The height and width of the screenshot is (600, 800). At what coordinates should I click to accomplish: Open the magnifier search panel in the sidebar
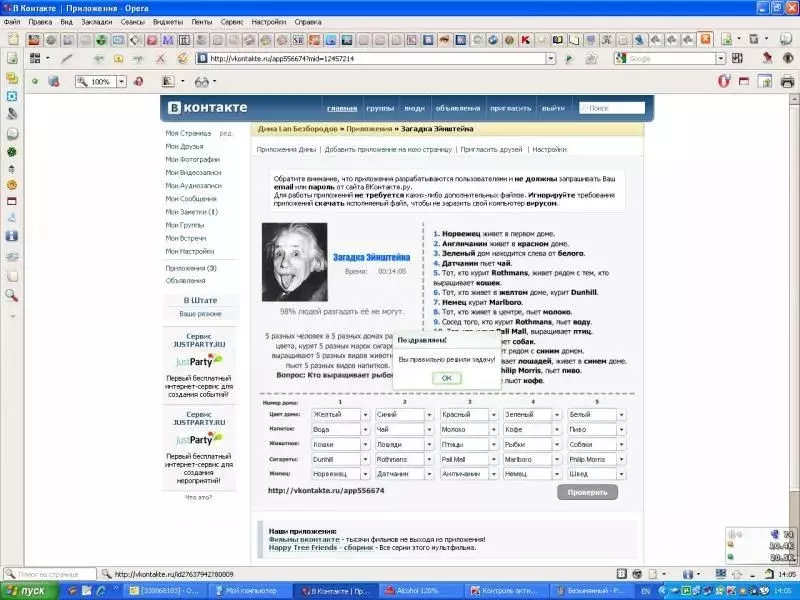click(x=12, y=295)
